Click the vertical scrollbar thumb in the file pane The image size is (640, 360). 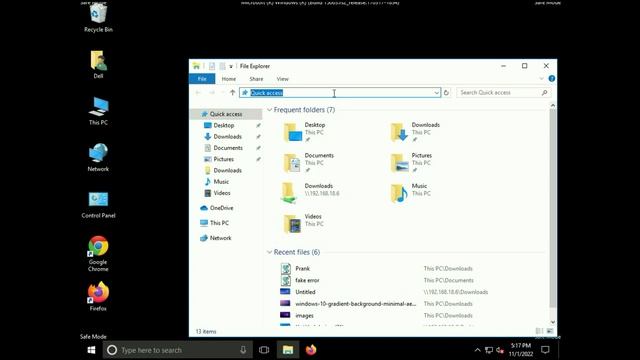click(x=553, y=208)
